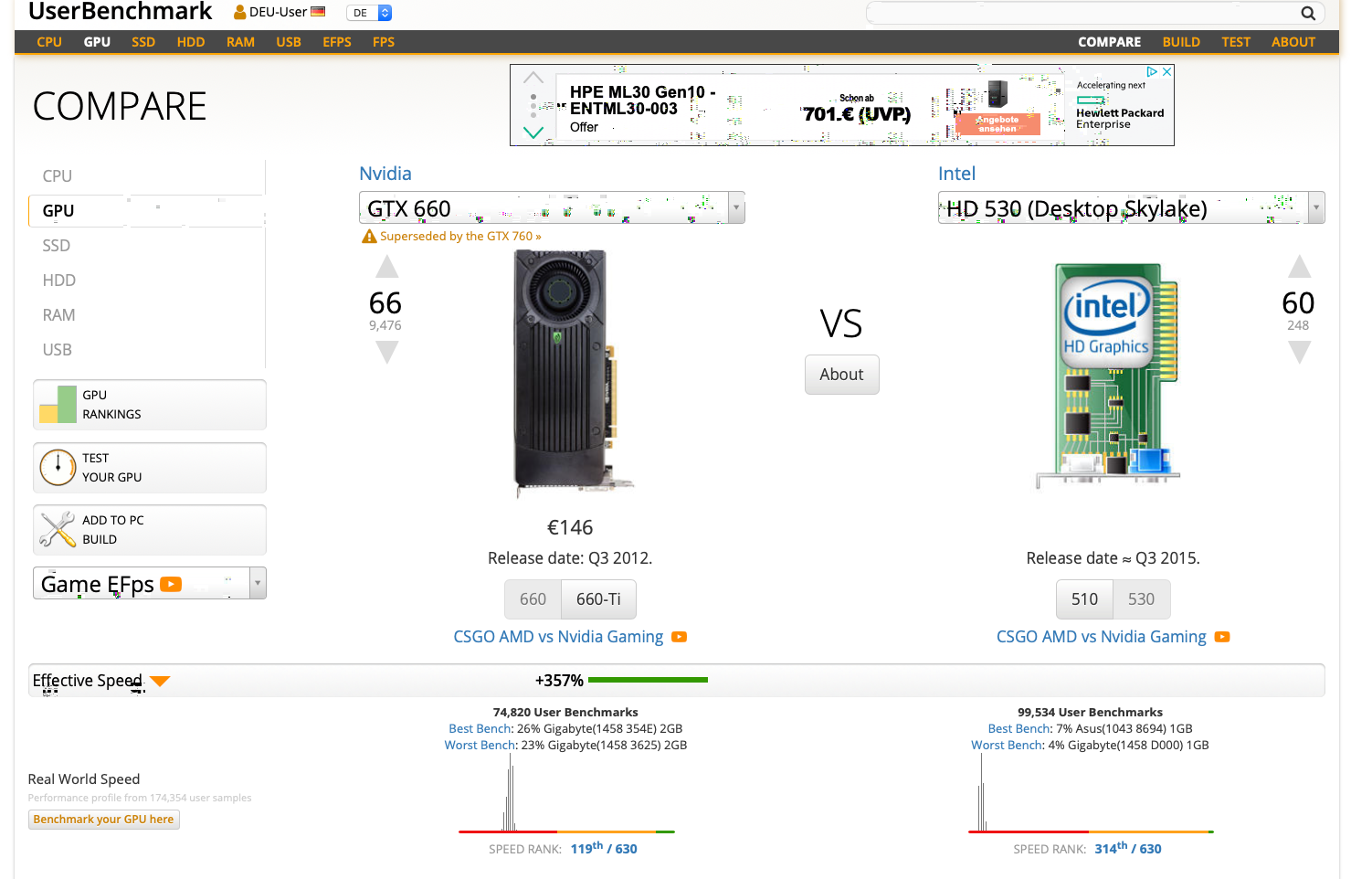Click the GTX 660 graphics card image
Image resolution: width=1372 pixels, height=879 pixels.
[x=573, y=373]
